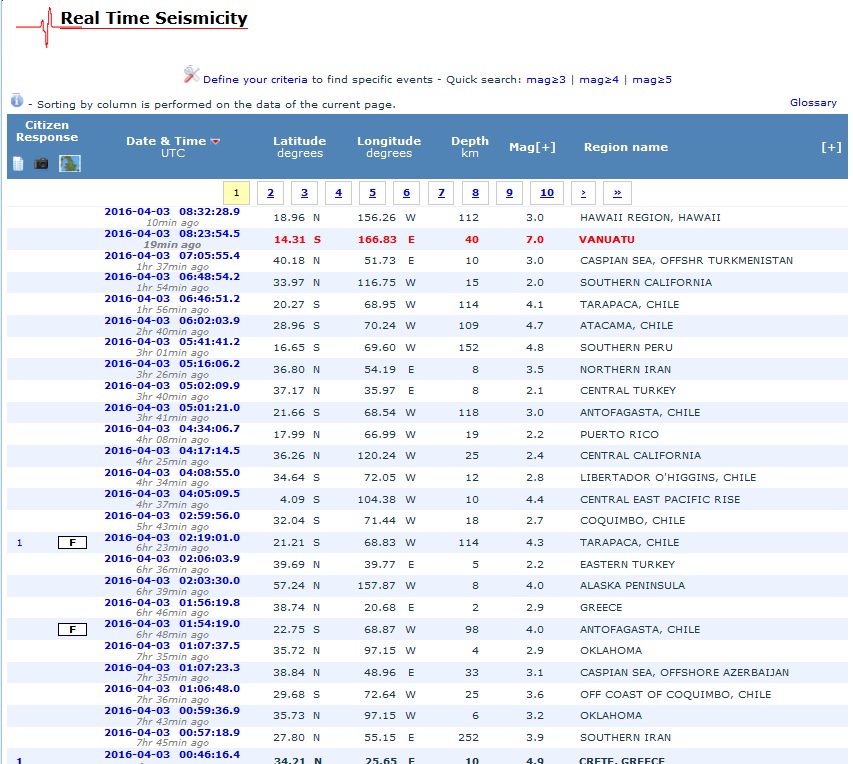Screen dimensions: 853x764
Task: Sort by the Latitude degrees column
Action: pos(299,147)
